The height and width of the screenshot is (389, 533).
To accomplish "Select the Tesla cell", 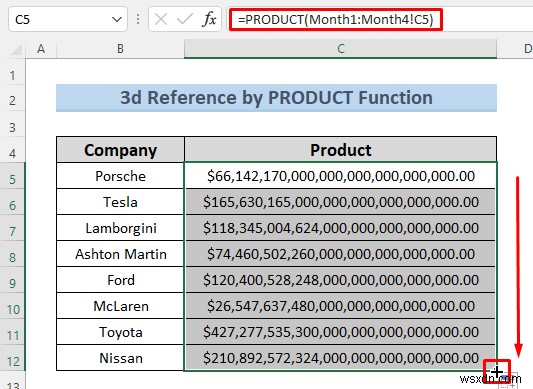I will pos(120,202).
